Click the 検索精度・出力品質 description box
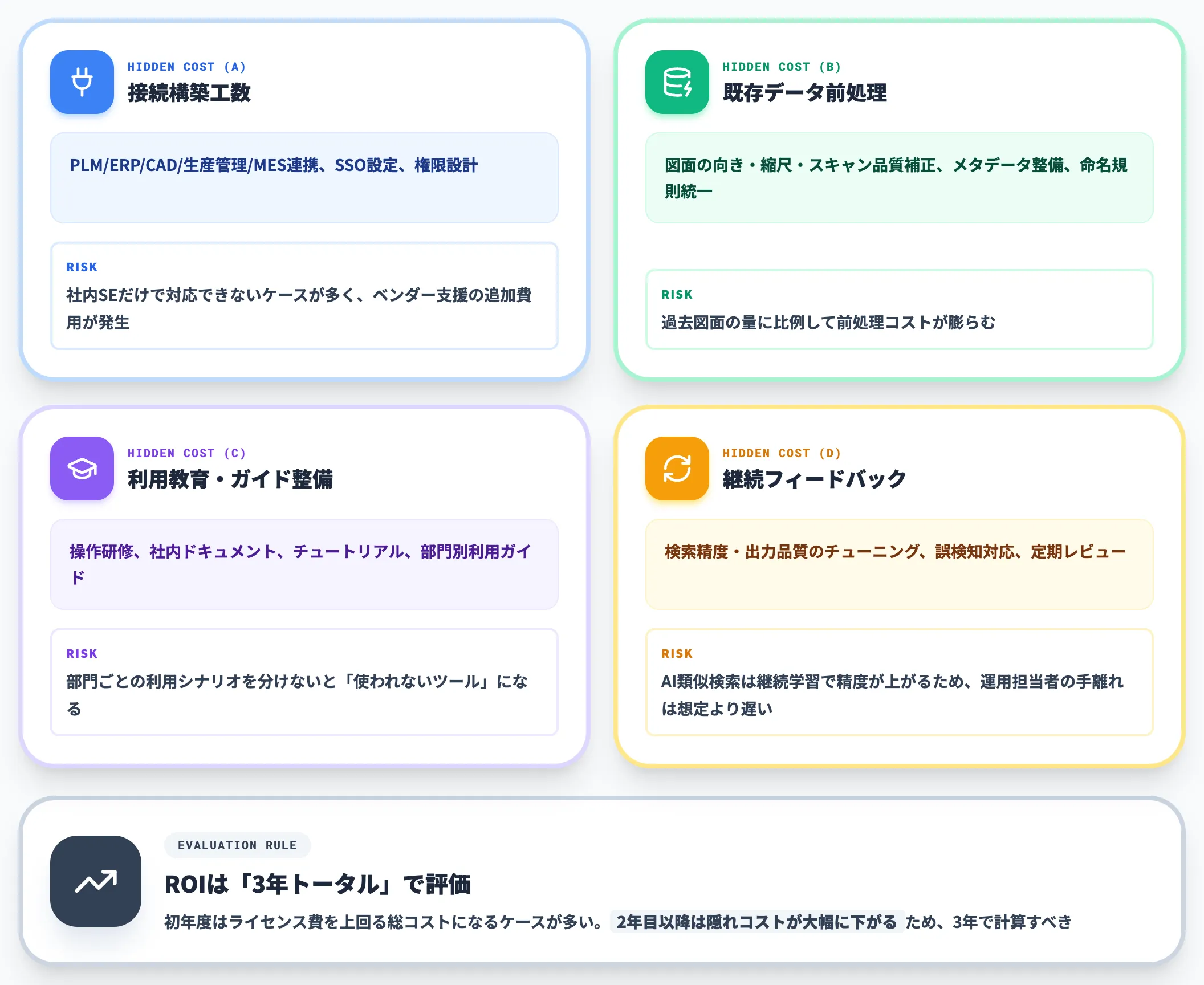The height and width of the screenshot is (985, 1204). click(x=900, y=564)
